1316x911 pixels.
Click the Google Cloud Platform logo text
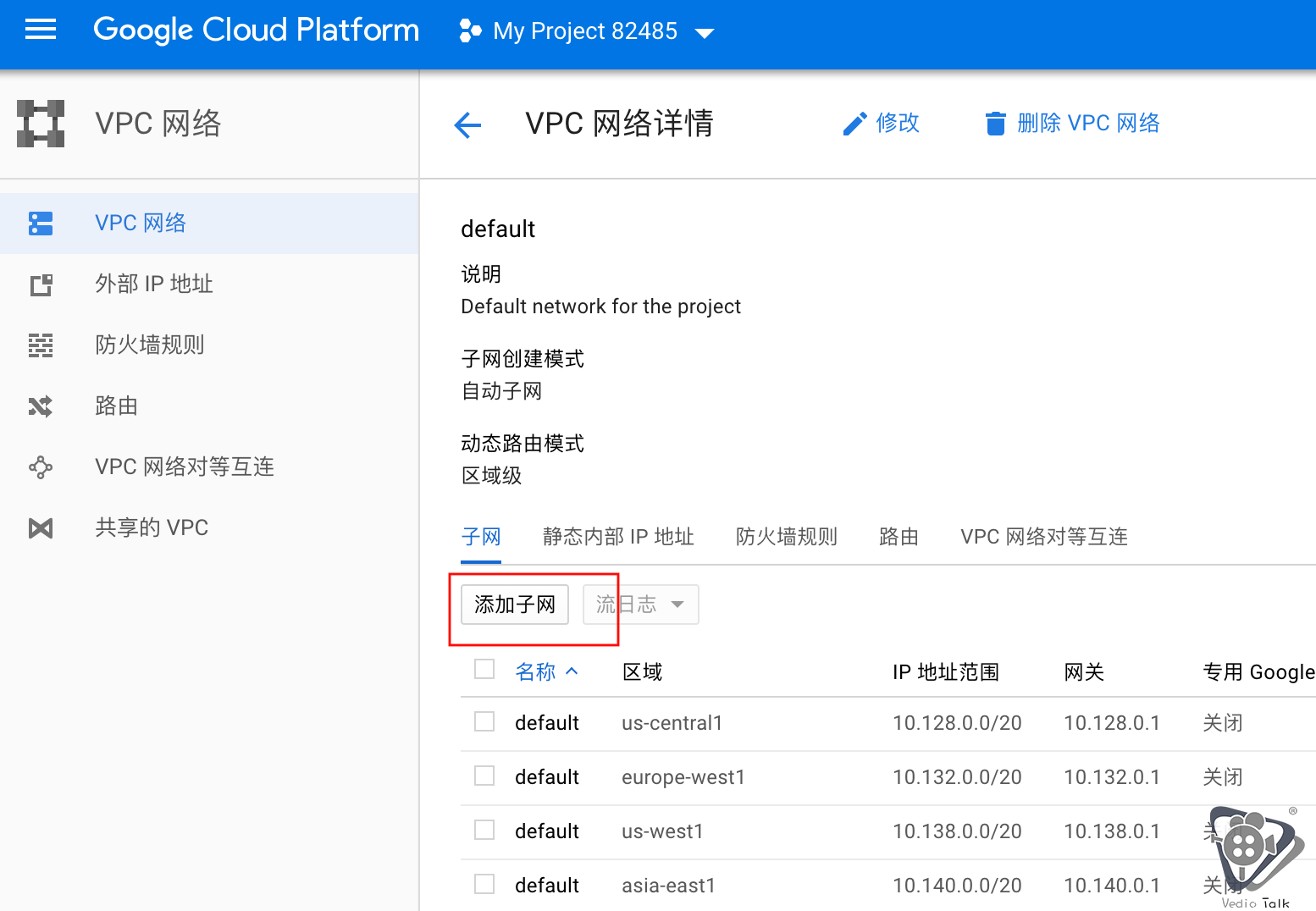pyautogui.click(x=256, y=30)
